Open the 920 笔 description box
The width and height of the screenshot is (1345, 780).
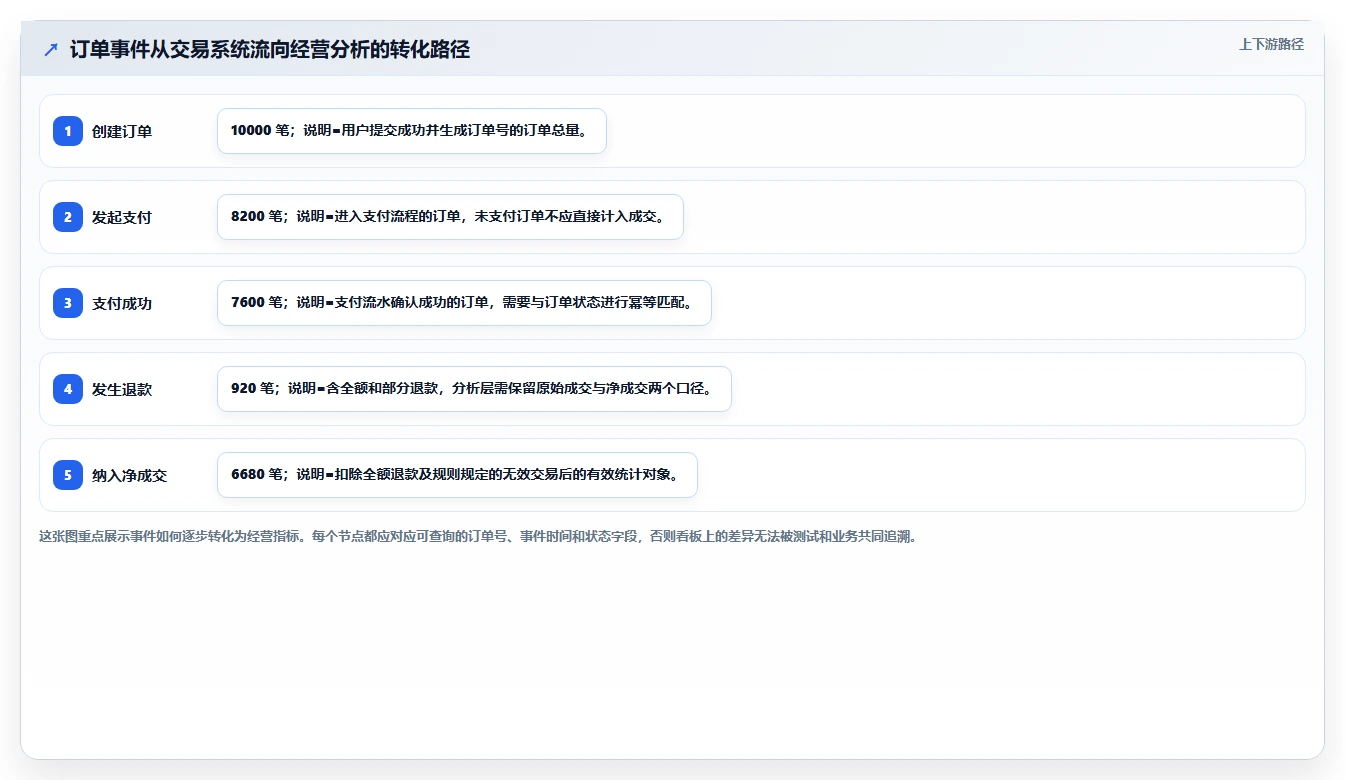[x=474, y=389]
